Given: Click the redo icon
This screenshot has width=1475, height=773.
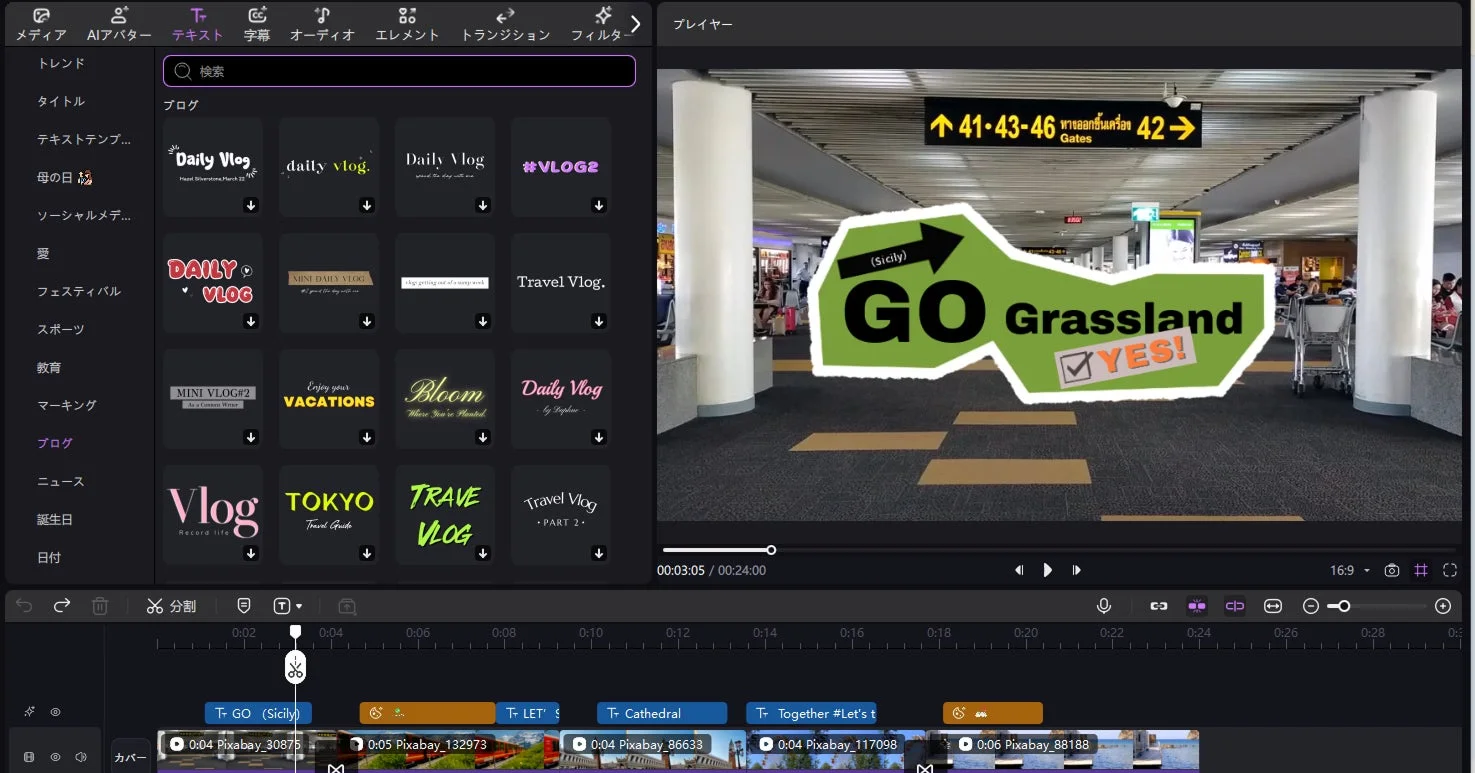Looking at the screenshot, I should coord(62,605).
